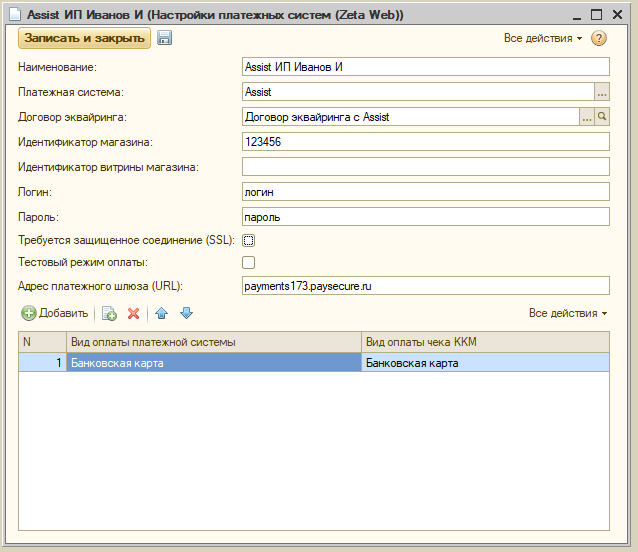Image resolution: width=638 pixels, height=552 pixels.
Task: Open selection dialog for Платежная система
Action: pos(602,92)
